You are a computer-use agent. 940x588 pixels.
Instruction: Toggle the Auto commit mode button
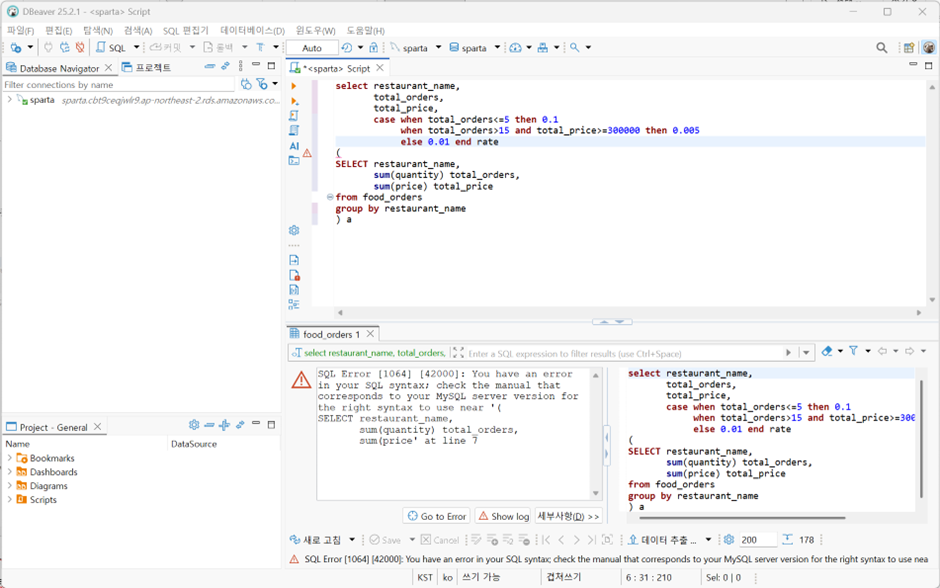312,48
